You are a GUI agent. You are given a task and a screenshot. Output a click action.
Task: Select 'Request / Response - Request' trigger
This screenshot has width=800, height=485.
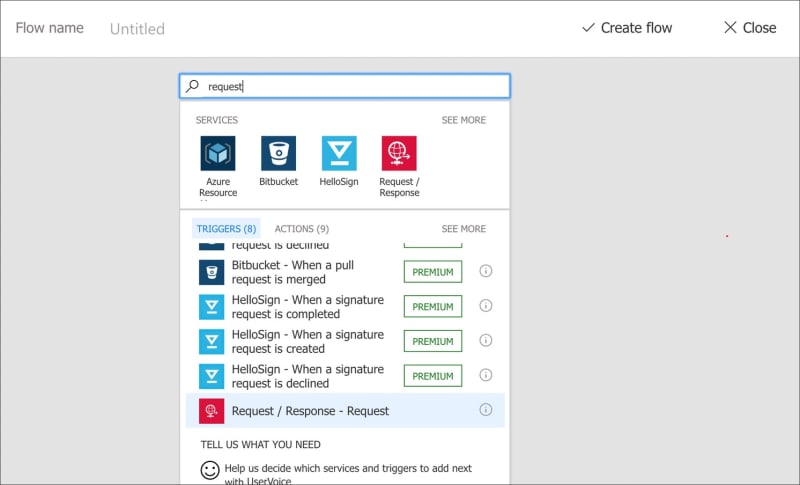click(345, 411)
